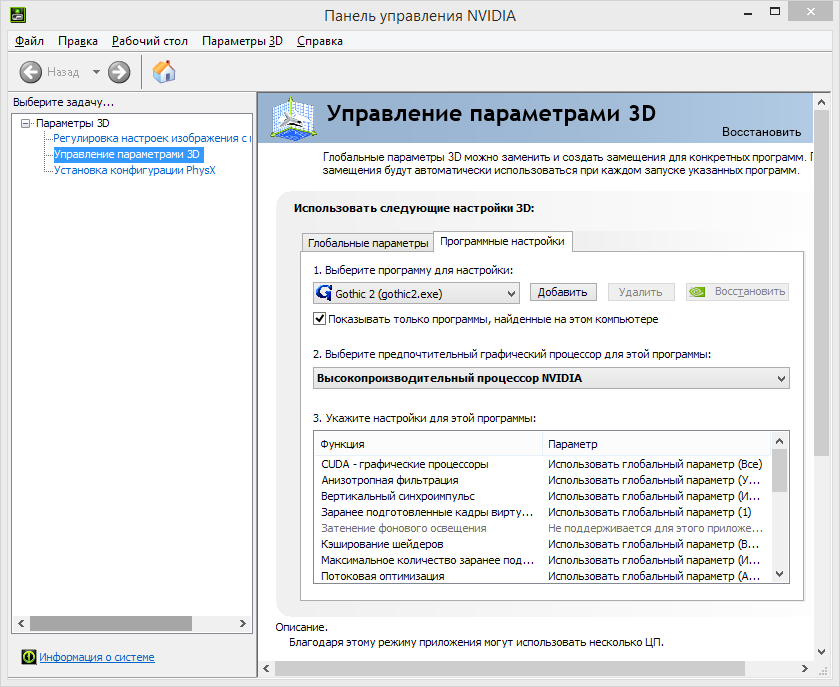Select 'Регулировка настроек изображения' tree item

pos(152,138)
